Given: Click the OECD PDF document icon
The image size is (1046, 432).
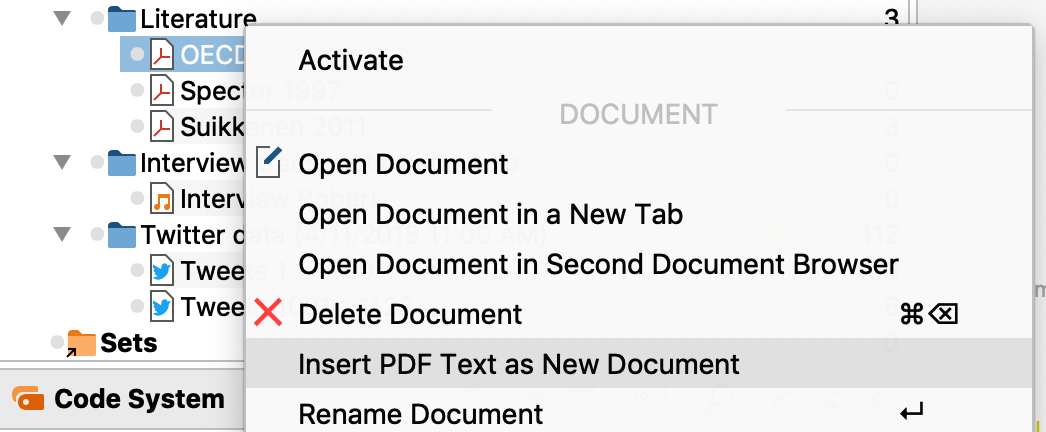Looking at the screenshot, I should [x=162, y=54].
